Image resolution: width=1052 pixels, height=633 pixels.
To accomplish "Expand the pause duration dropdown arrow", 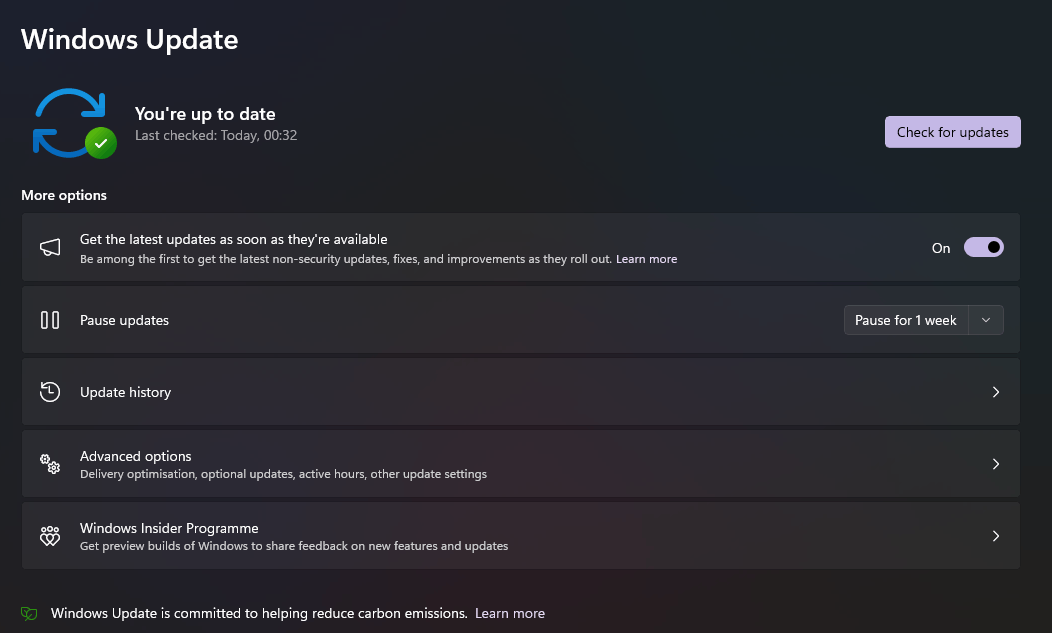I will pos(986,320).
